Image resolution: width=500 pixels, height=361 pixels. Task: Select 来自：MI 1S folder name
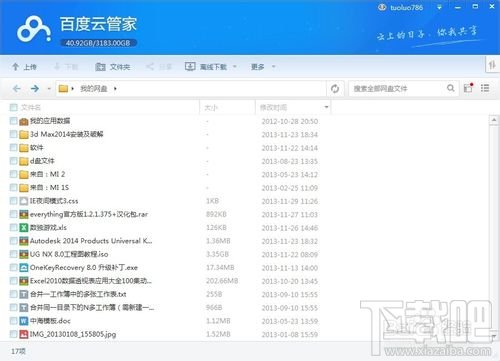click(49, 187)
